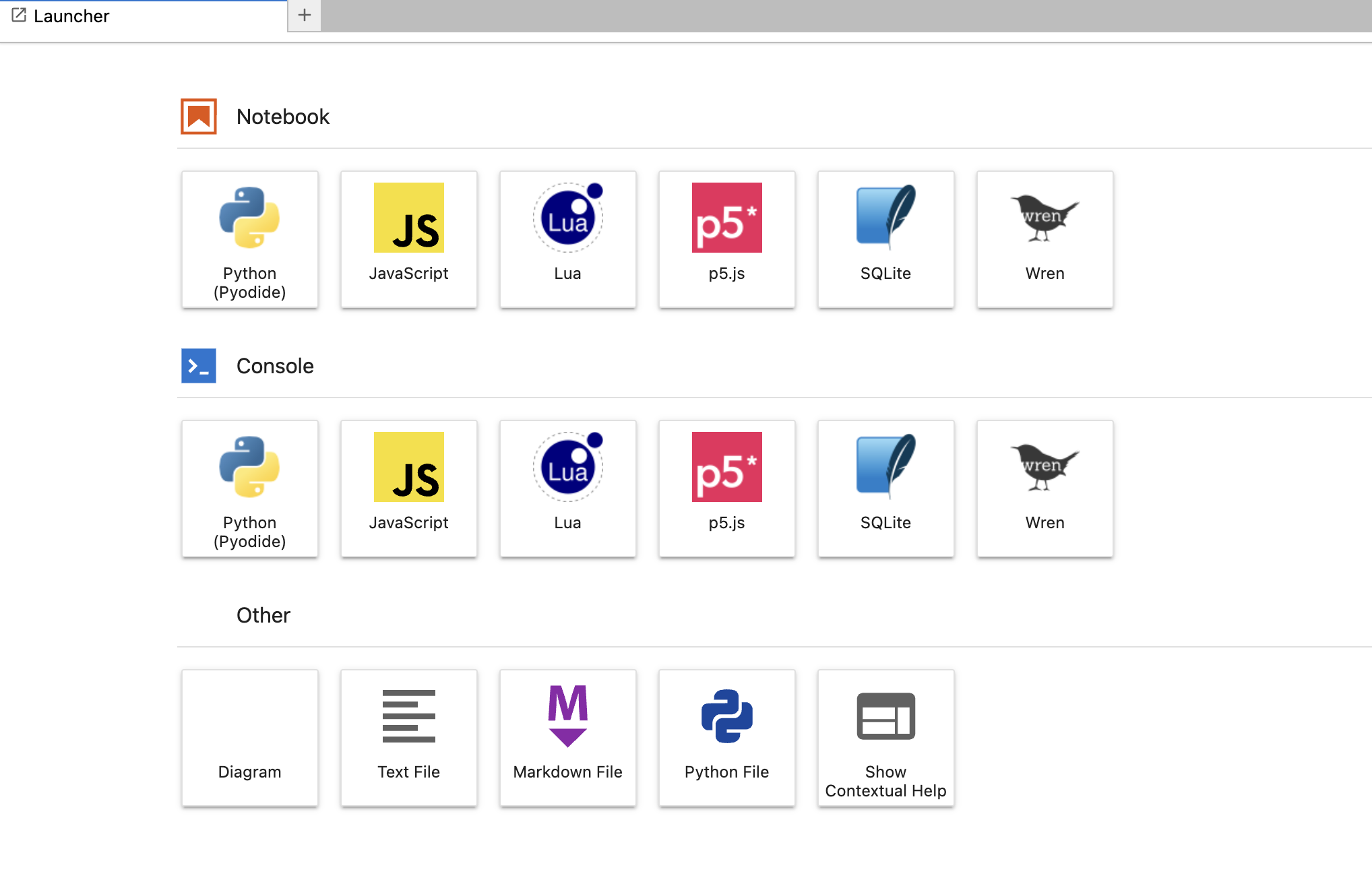
Task: Create a new Text File
Action: point(408,738)
